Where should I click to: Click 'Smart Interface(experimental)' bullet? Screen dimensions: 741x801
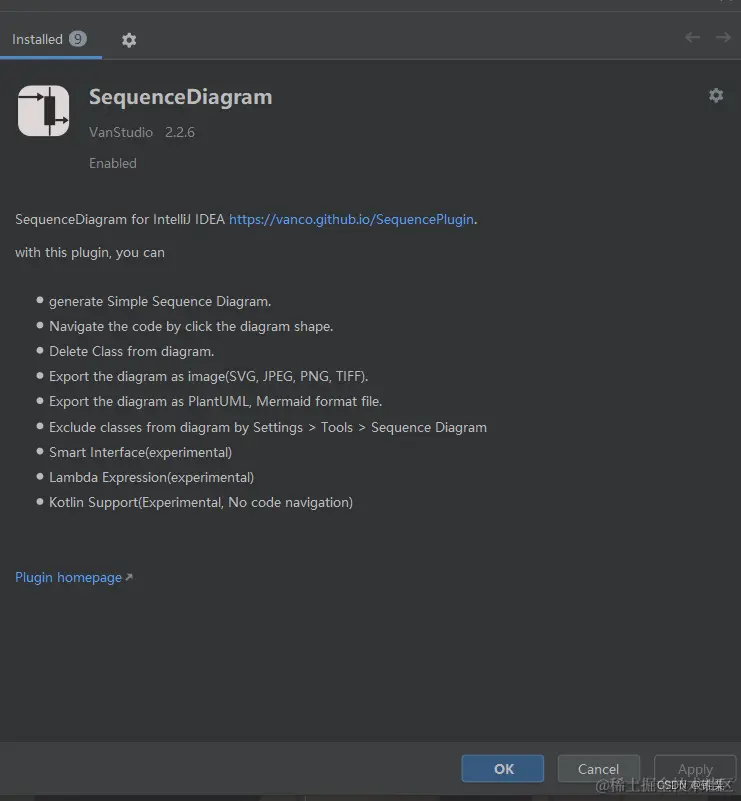coord(140,453)
